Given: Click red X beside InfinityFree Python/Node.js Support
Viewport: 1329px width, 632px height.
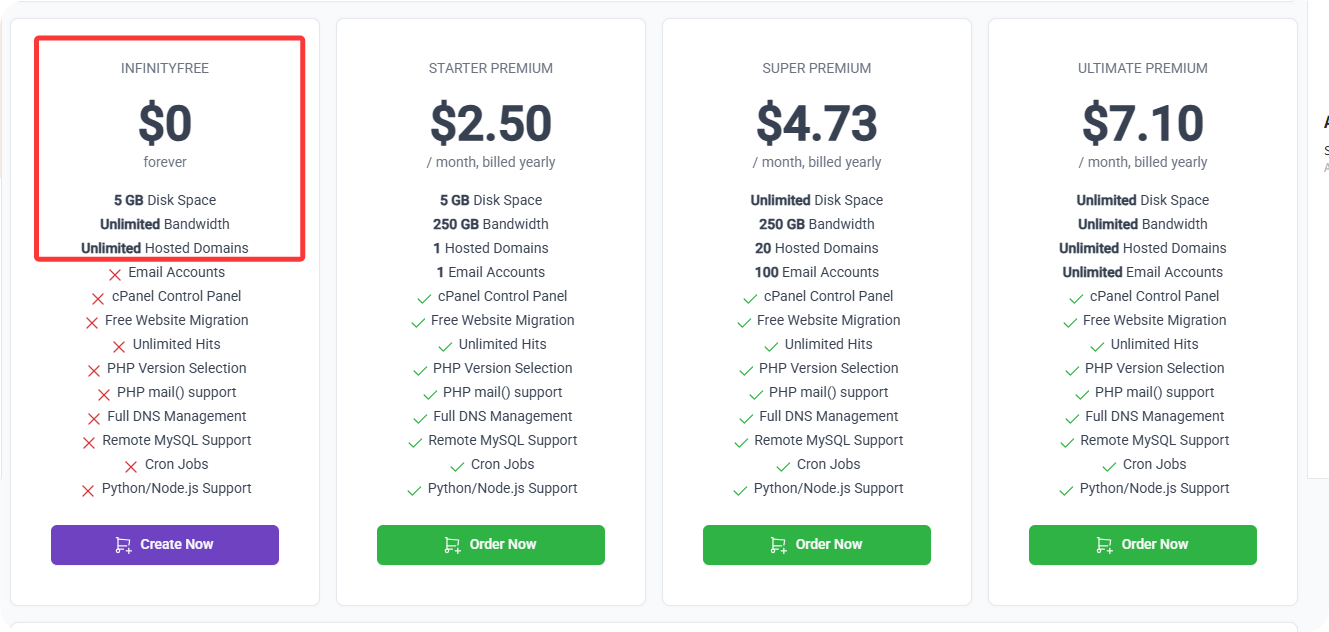Looking at the screenshot, I should [x=88, y=490].
